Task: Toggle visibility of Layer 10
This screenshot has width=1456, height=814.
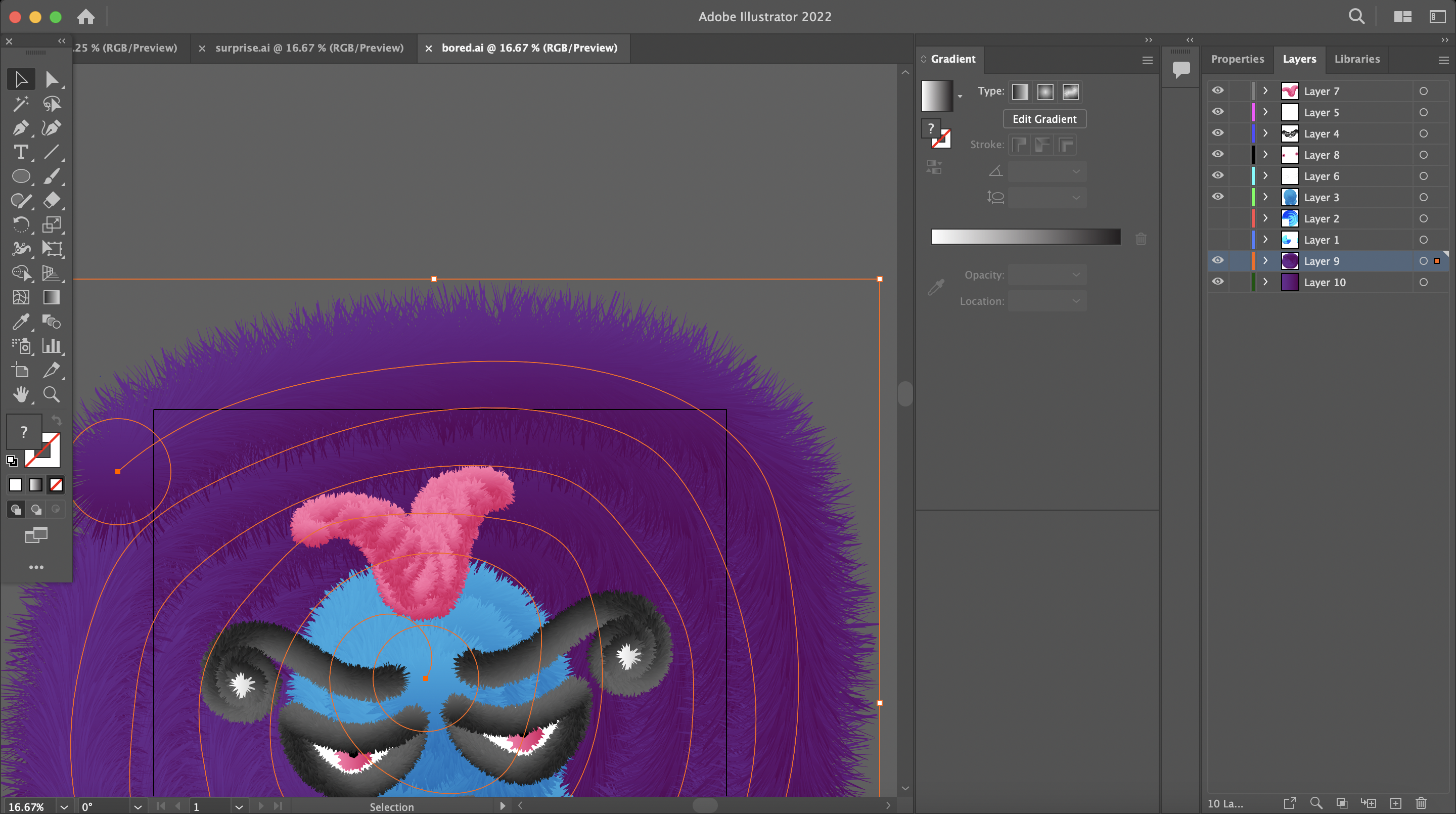Action: point(1217,282)
